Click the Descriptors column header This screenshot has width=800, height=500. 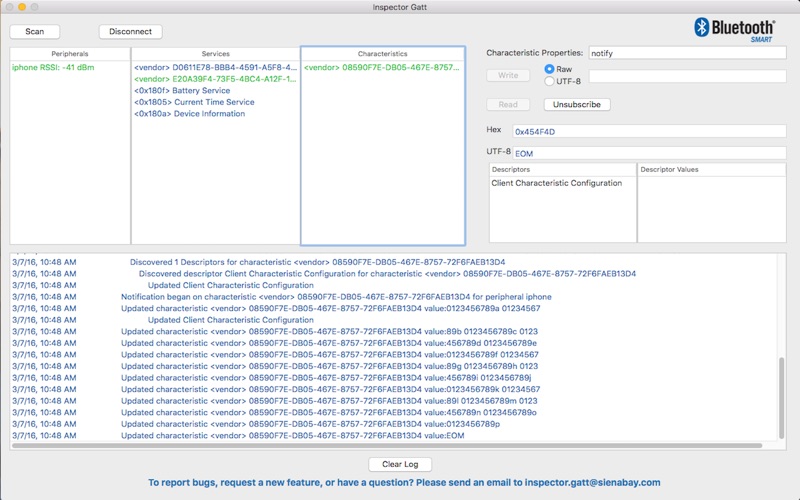pos(563,169)
